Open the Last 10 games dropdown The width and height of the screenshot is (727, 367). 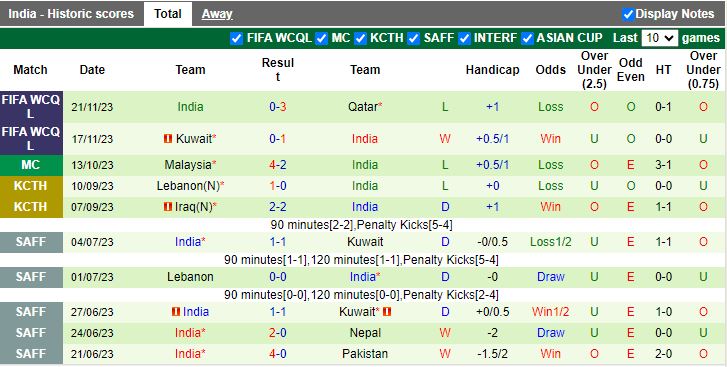click(x=660, y=38)
